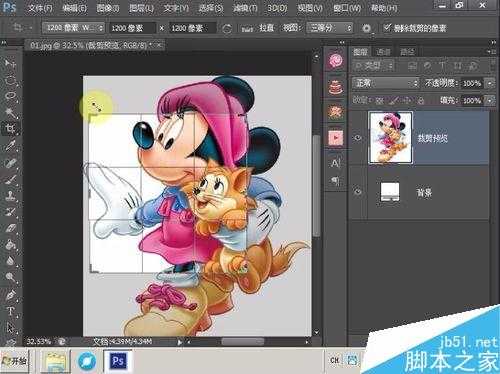This screenshot has height=374, width=500.
Task: Hide the background layer eye icon
Action: (358, 192)
